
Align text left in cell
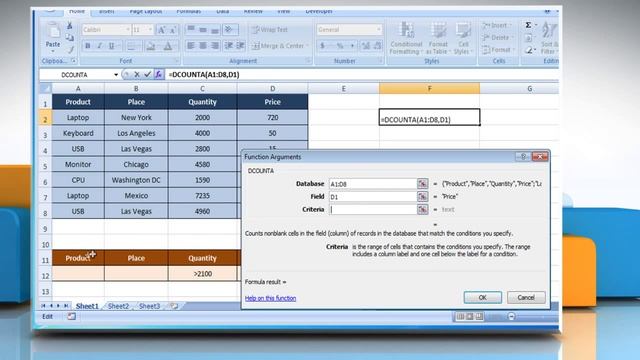(x=191, y=46)
